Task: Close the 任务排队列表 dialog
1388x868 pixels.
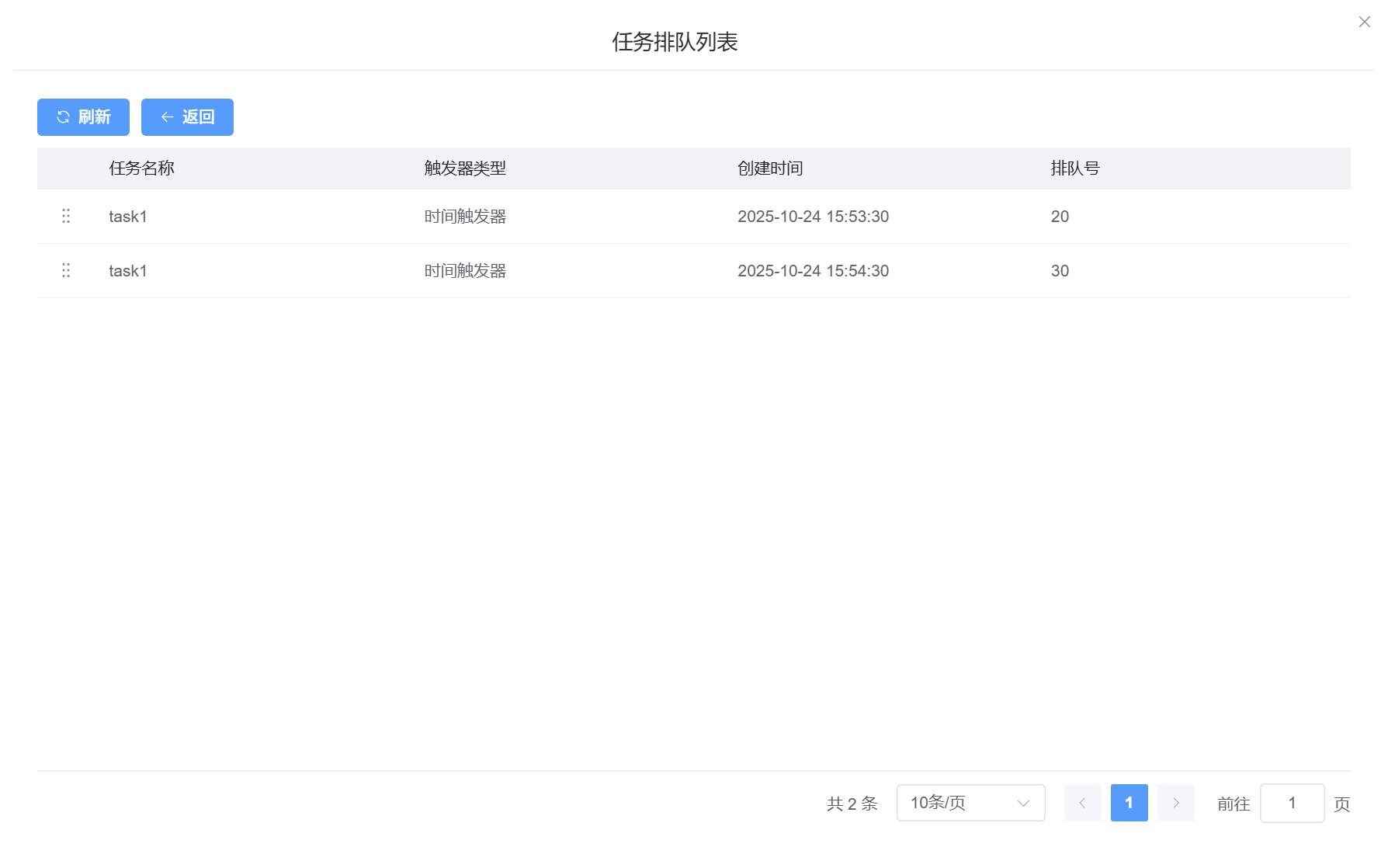Action: coord(1364,22)
